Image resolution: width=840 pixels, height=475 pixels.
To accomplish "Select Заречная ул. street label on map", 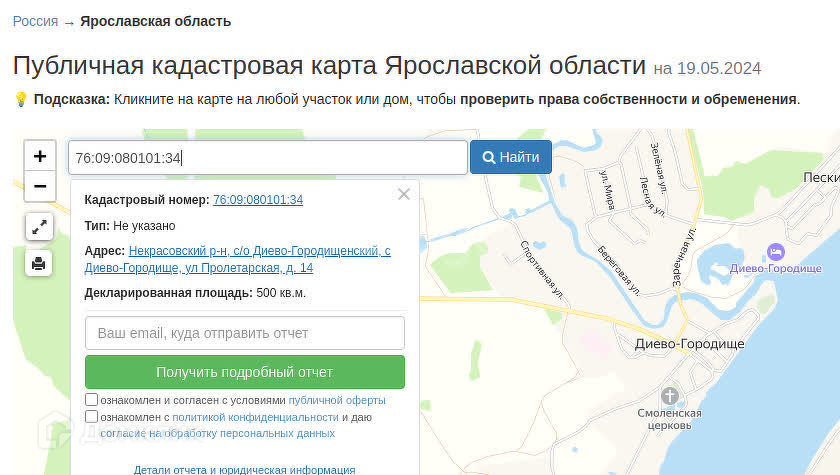I will [684, 257].
